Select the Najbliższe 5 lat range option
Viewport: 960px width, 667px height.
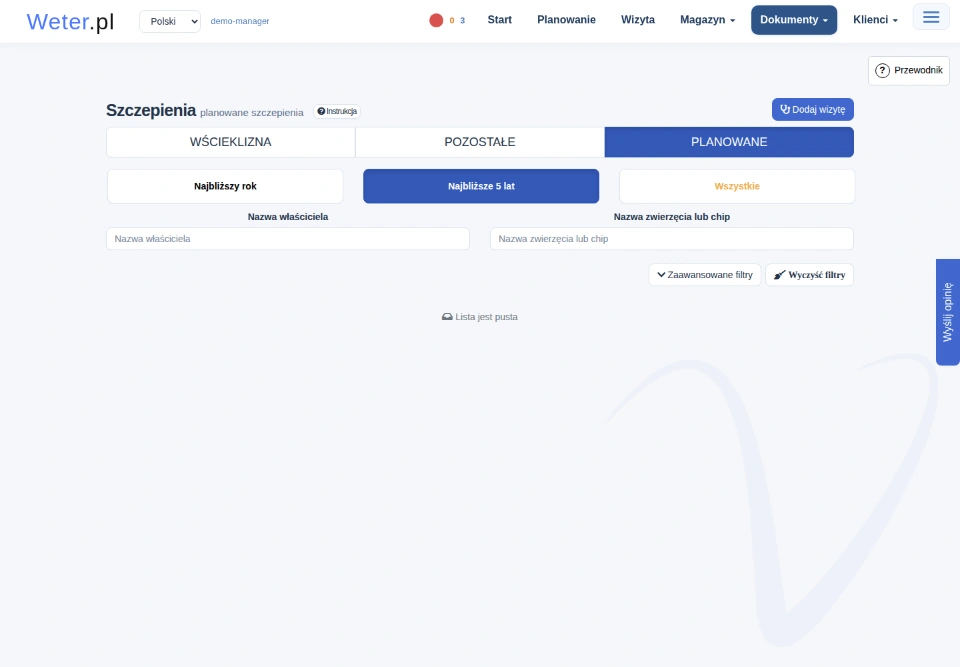pyautogui.click(x=481, y=186)
